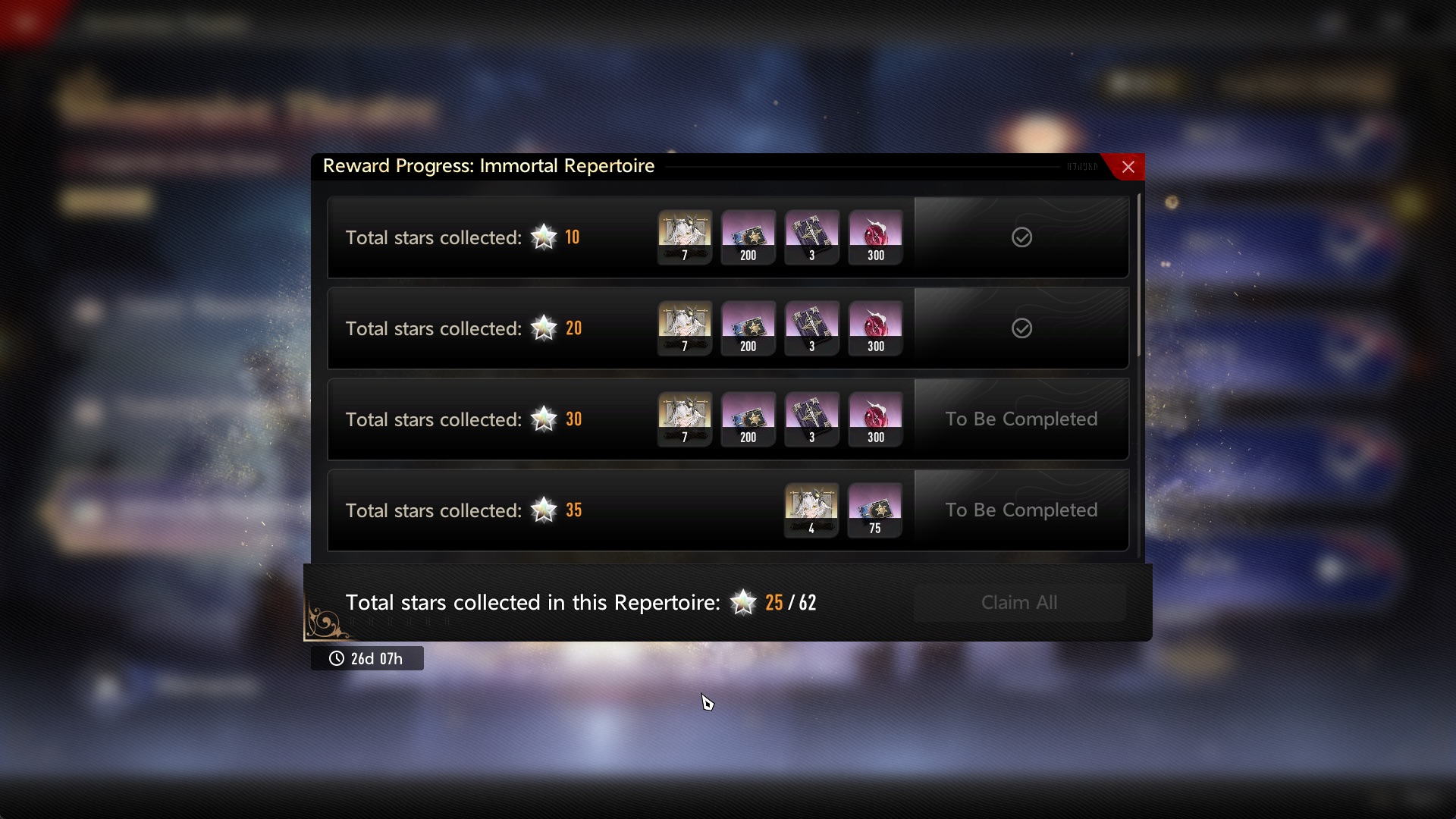Click the claimed checkmark for the 20-star reward
The height and width of the screenshot is (819, 1456).
(1021, 328)
